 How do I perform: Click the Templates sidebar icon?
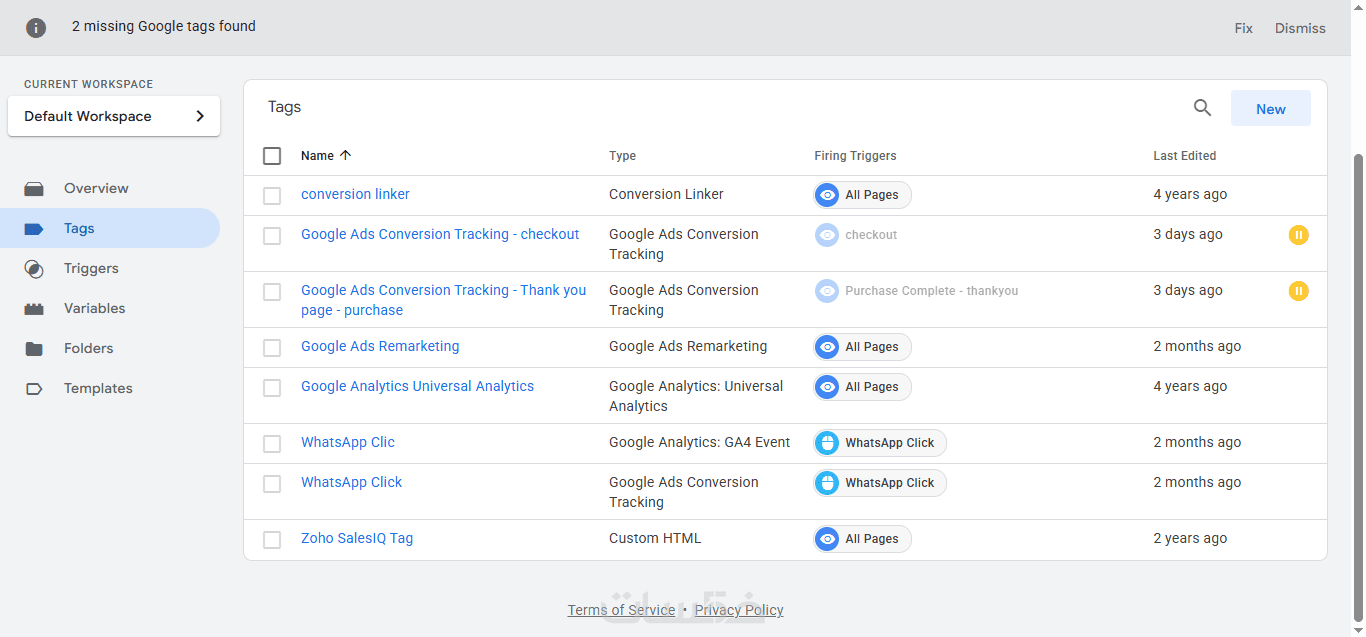point(34,388)
